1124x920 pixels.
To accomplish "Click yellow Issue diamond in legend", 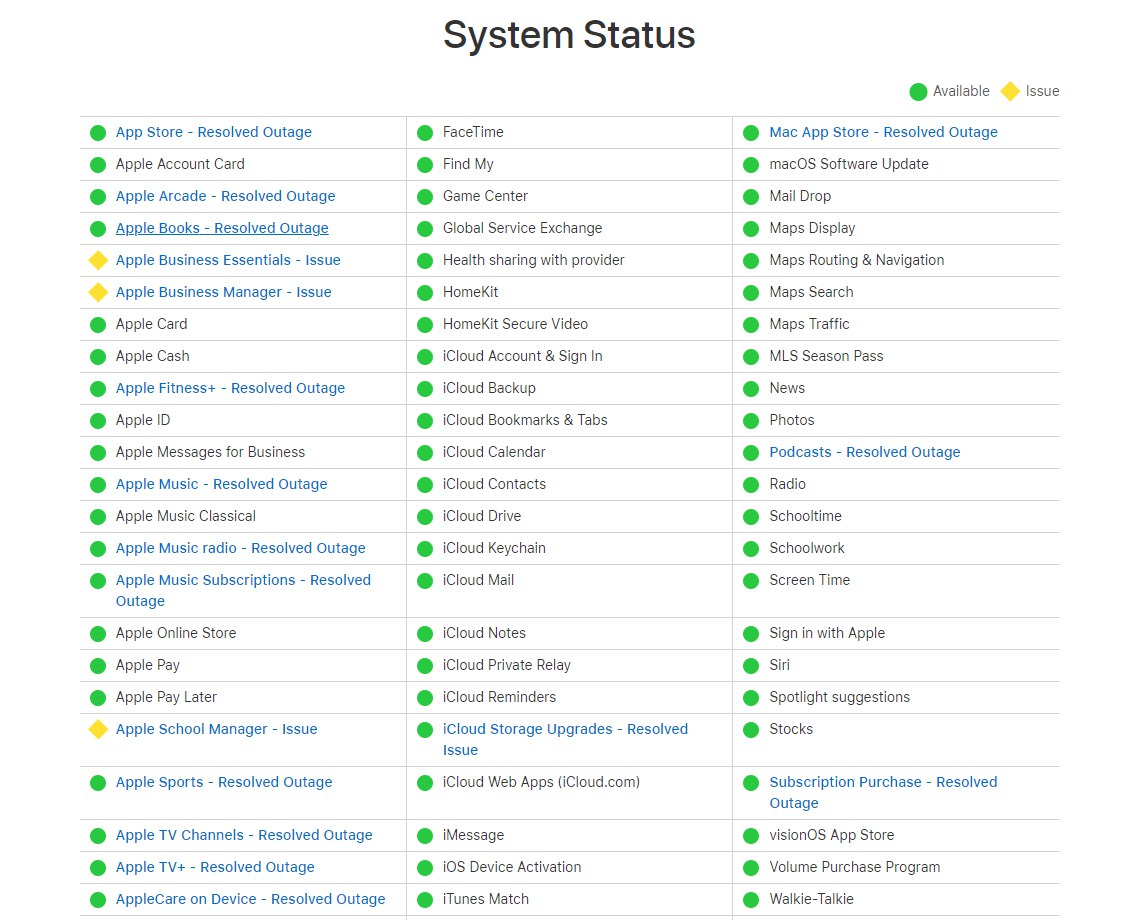I will pyautogui.click(x=1010, y=91).
